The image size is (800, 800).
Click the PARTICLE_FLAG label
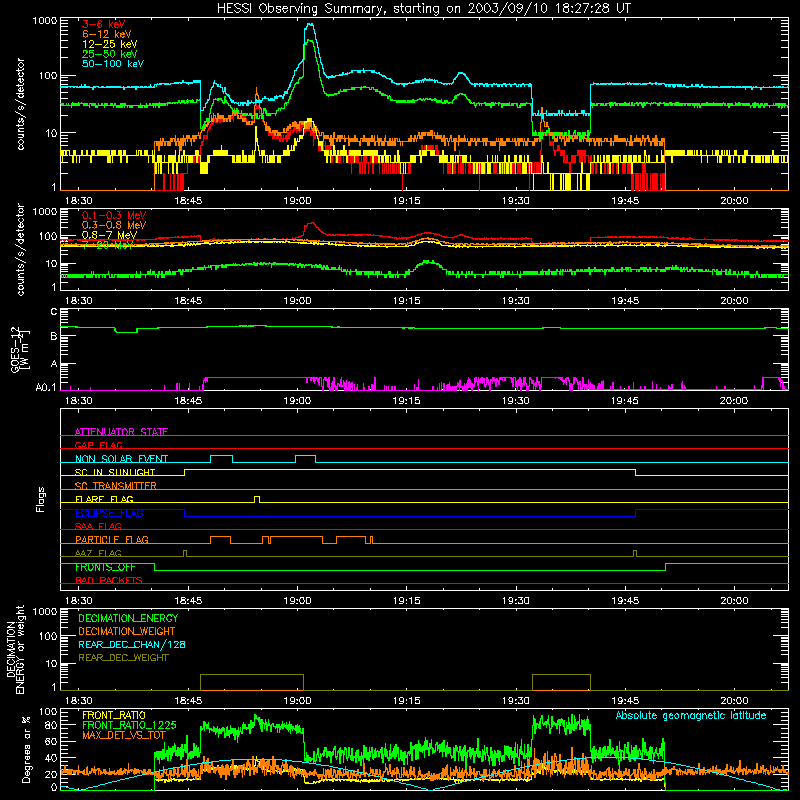coord(112,539)
